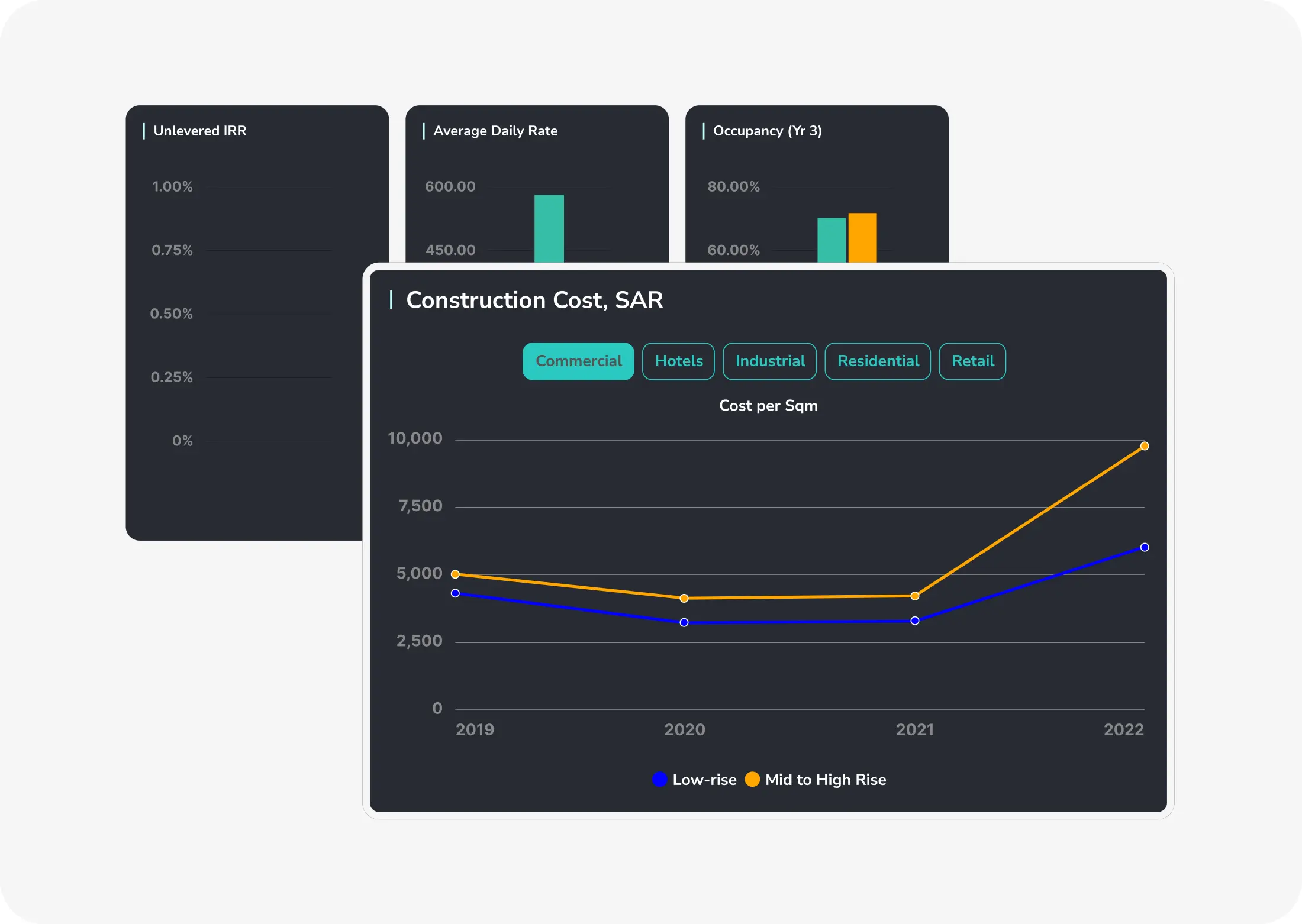Open the Industrial tab
This screenshot has width=1302, height=924.
click(x=769, y=361)
